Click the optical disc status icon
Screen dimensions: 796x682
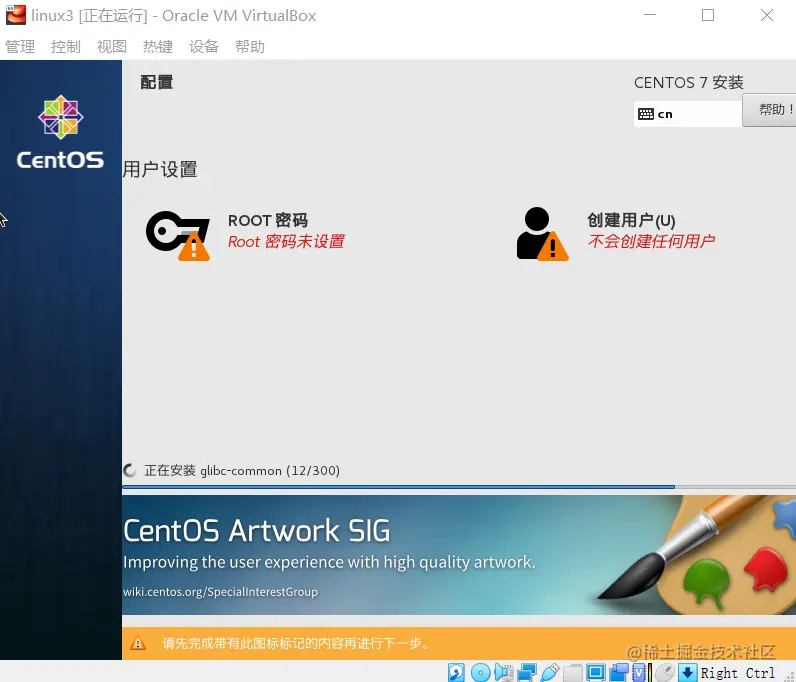click(x=480, y=672)
